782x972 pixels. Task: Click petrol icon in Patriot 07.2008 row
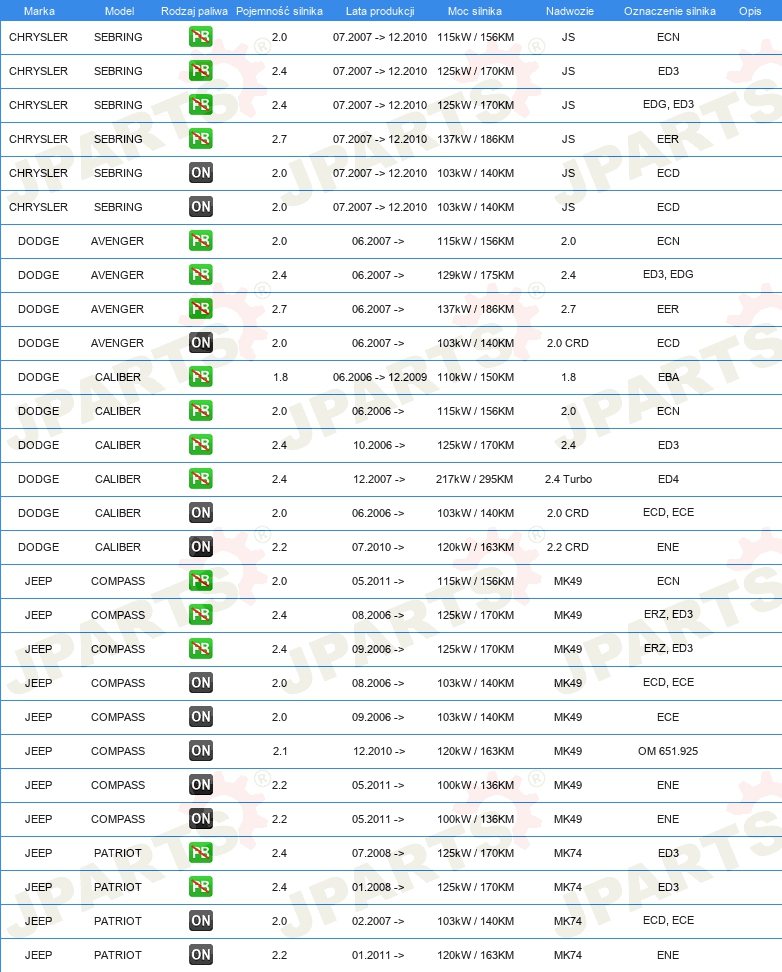pyautogui.click(x=200, y=853)
